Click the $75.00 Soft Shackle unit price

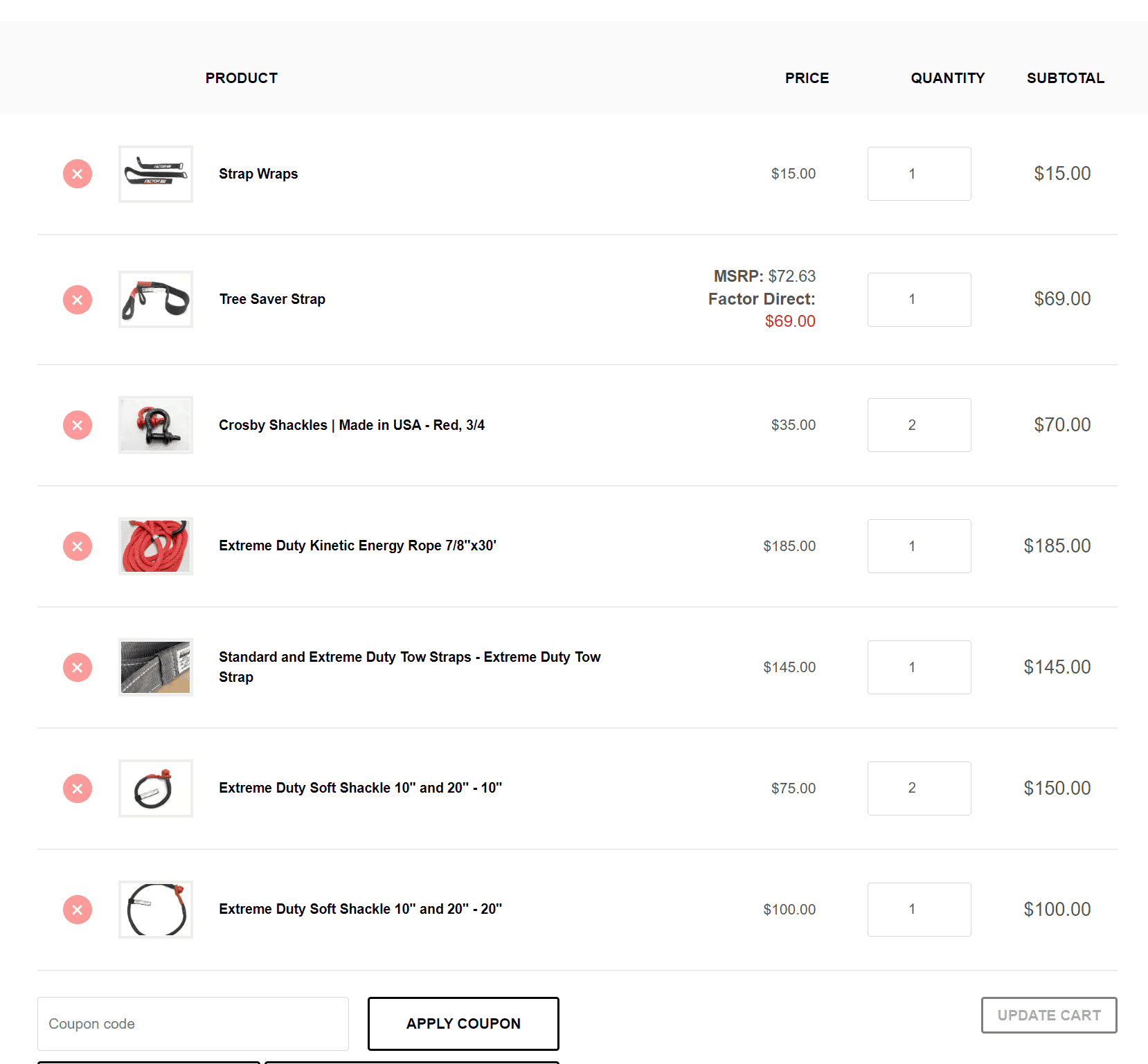pyautogui.click(x=793, y=788)
